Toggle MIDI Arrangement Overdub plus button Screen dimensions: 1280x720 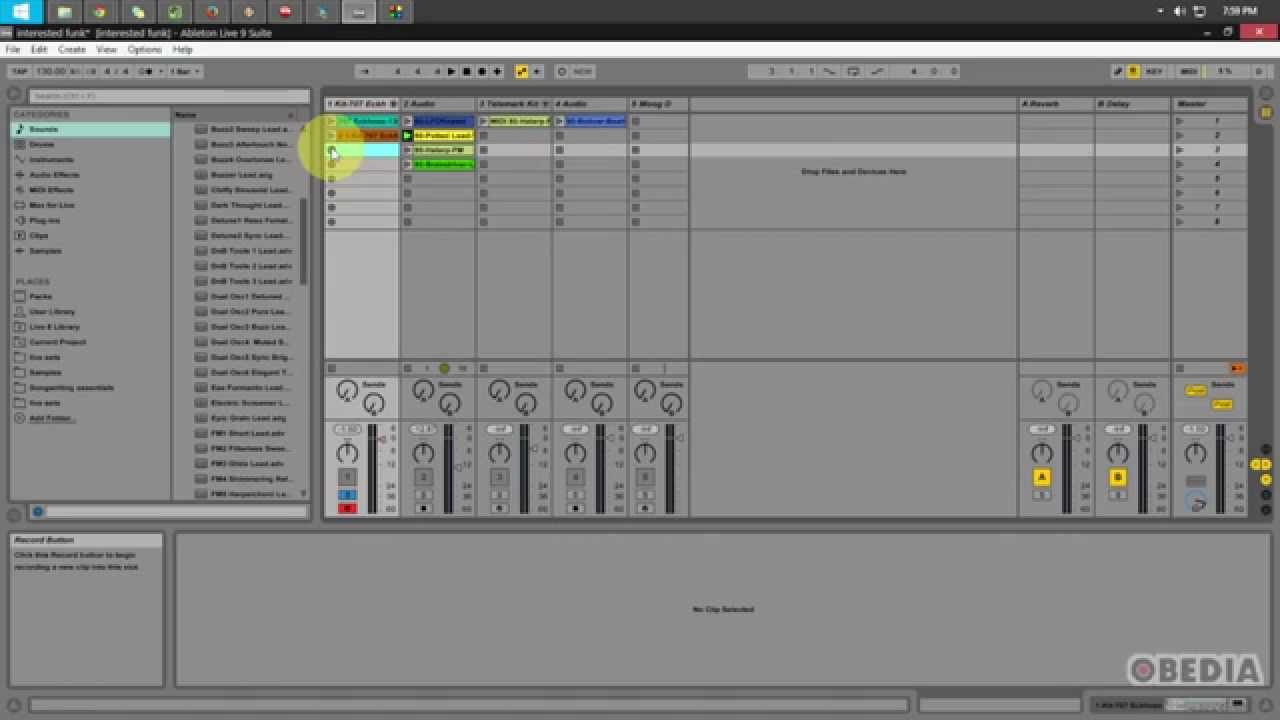click(497, 71)
